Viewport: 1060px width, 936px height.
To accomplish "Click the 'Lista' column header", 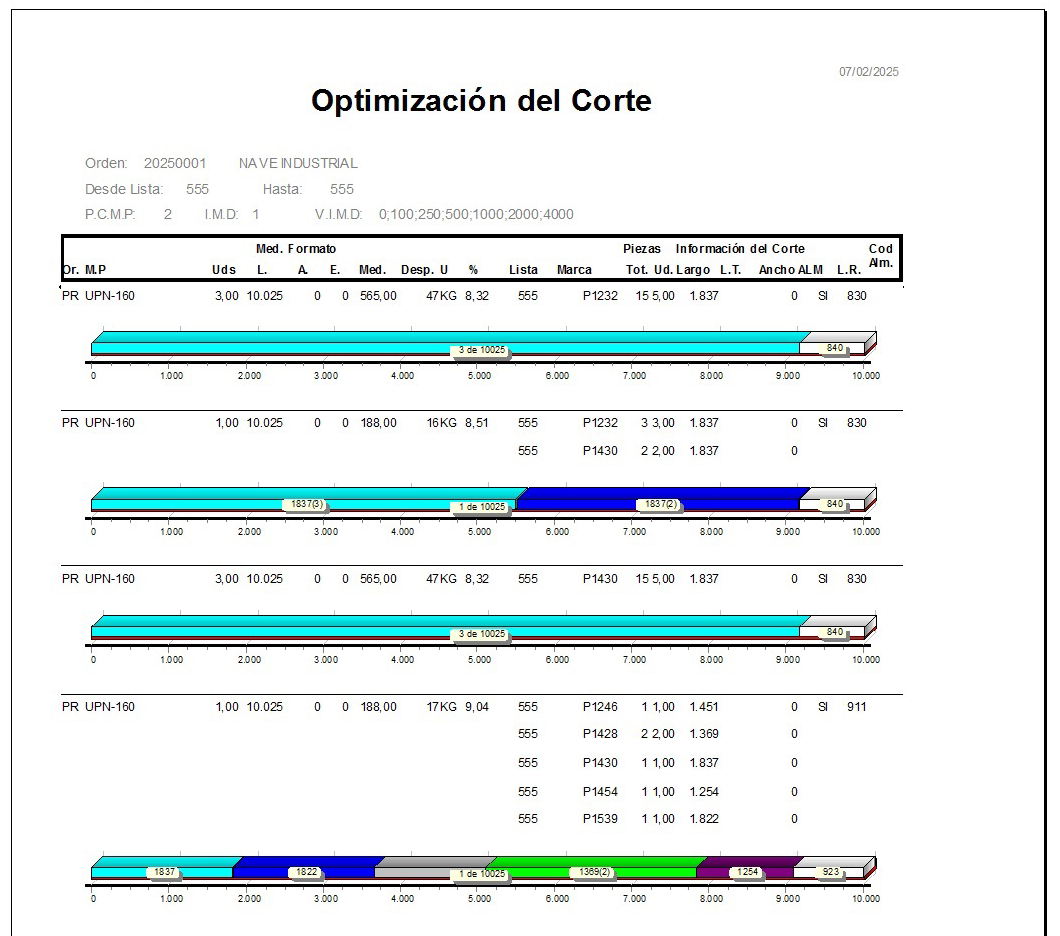I will (523, 269).
